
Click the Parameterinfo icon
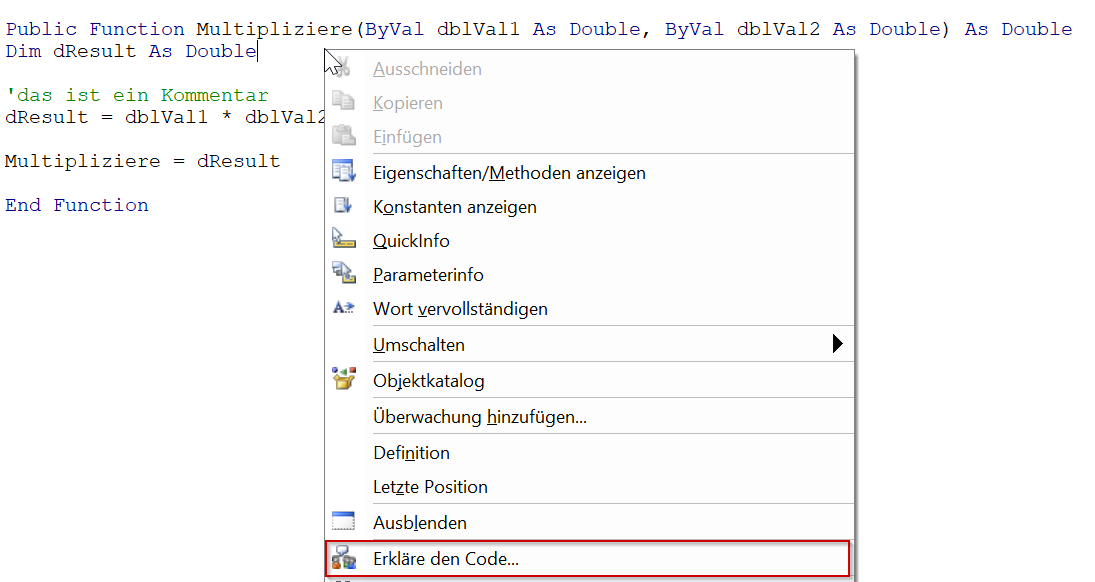click(x=343, y=273)
